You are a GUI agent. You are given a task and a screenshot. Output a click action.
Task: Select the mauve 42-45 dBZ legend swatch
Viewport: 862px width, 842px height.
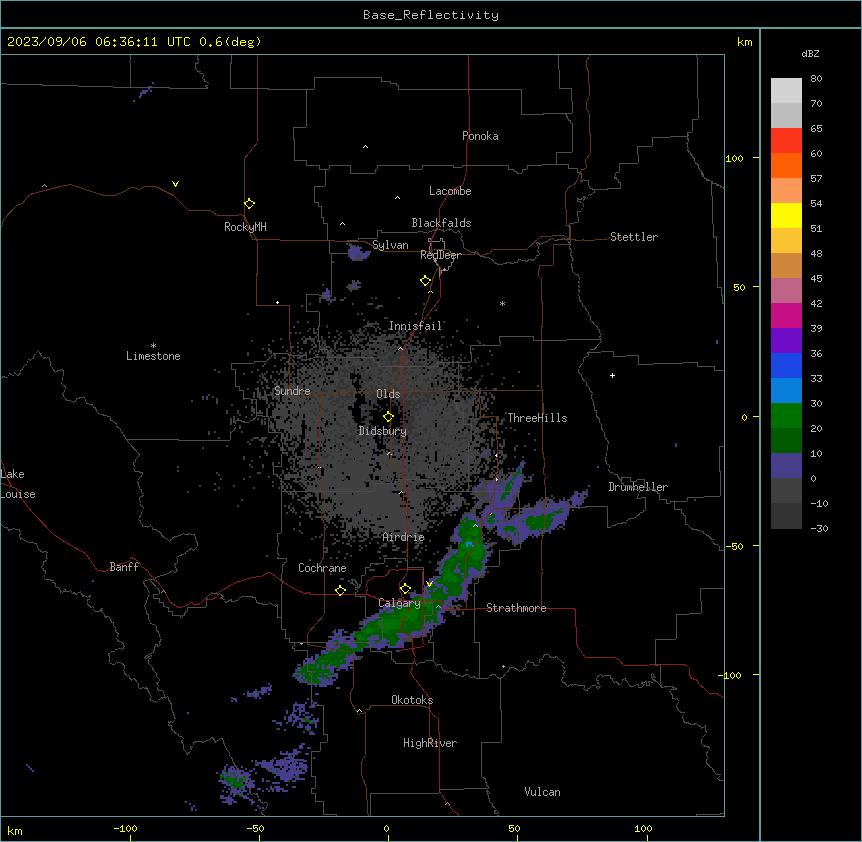coord(786,291)
